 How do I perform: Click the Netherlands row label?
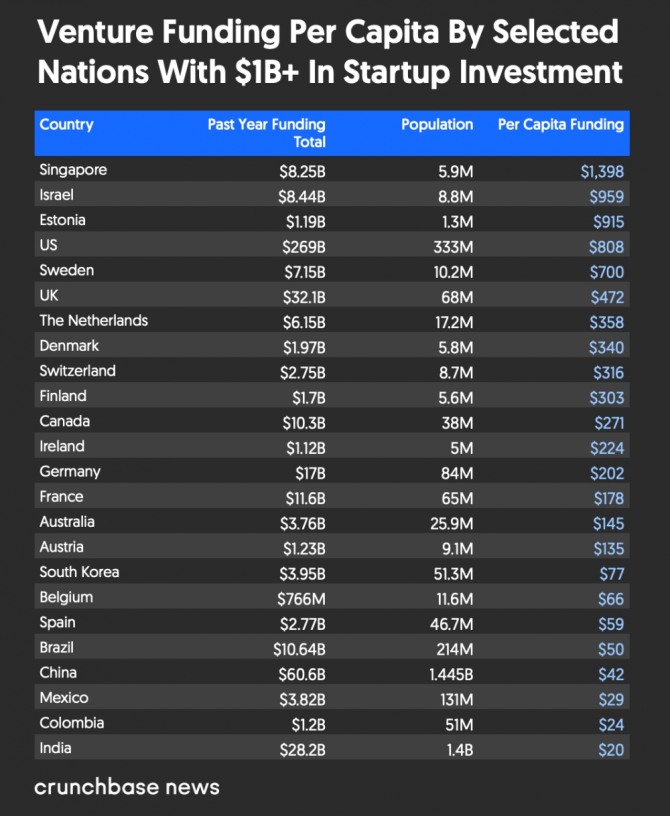tap(94, 321)
